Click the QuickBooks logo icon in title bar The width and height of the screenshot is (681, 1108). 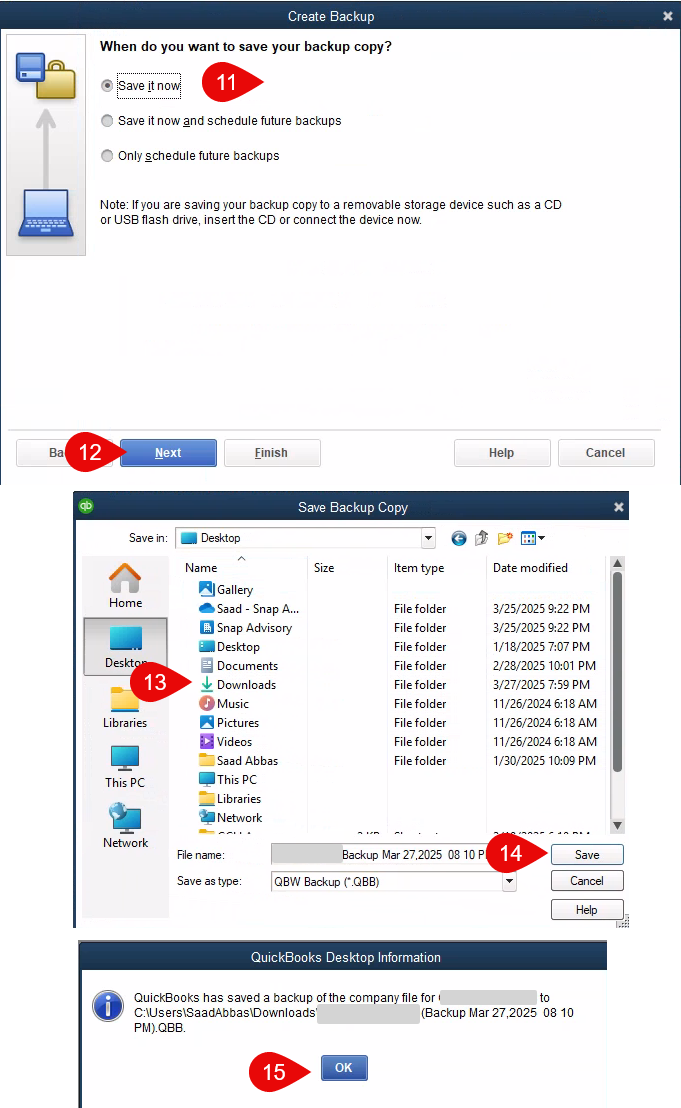(x=86, y=506)
